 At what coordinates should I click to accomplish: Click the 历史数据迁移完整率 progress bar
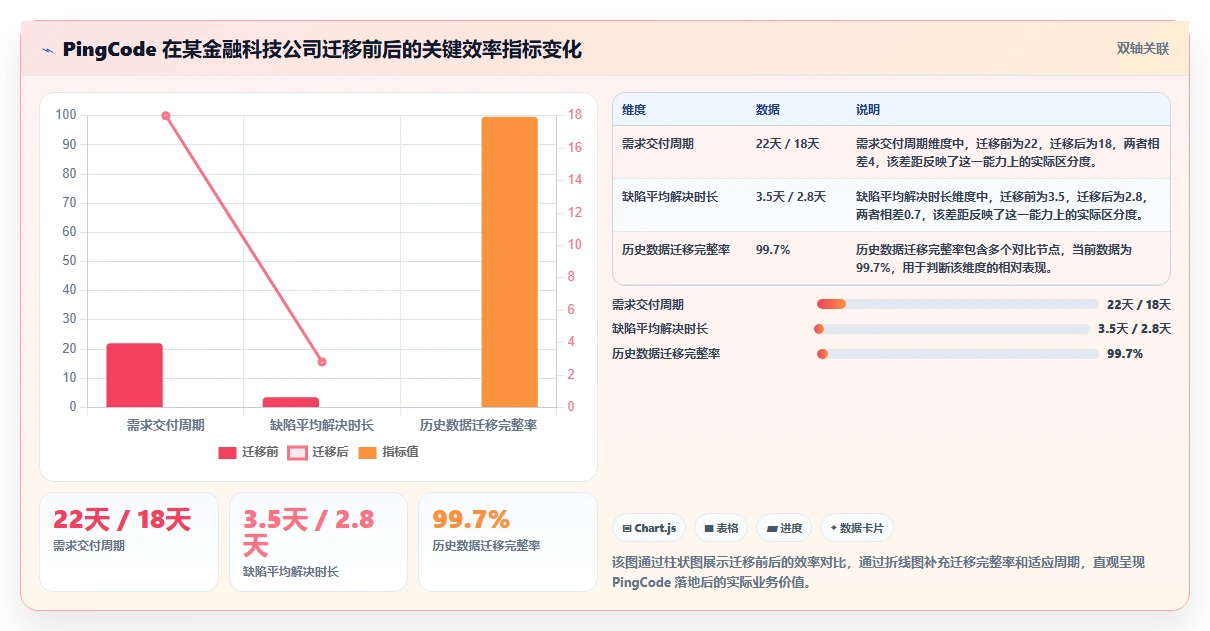click(x=958, y=353)
